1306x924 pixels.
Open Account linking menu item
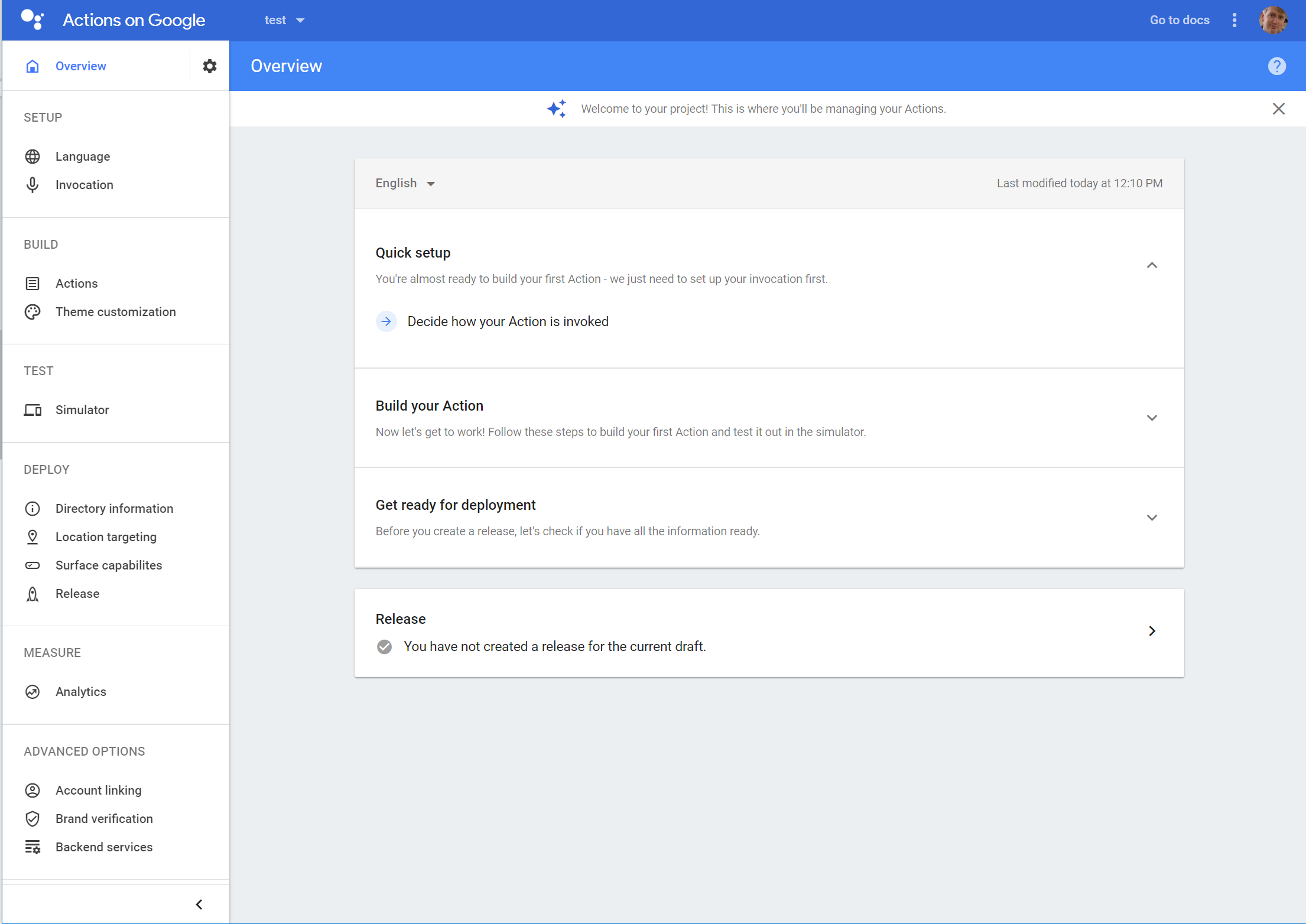[98, 790]
